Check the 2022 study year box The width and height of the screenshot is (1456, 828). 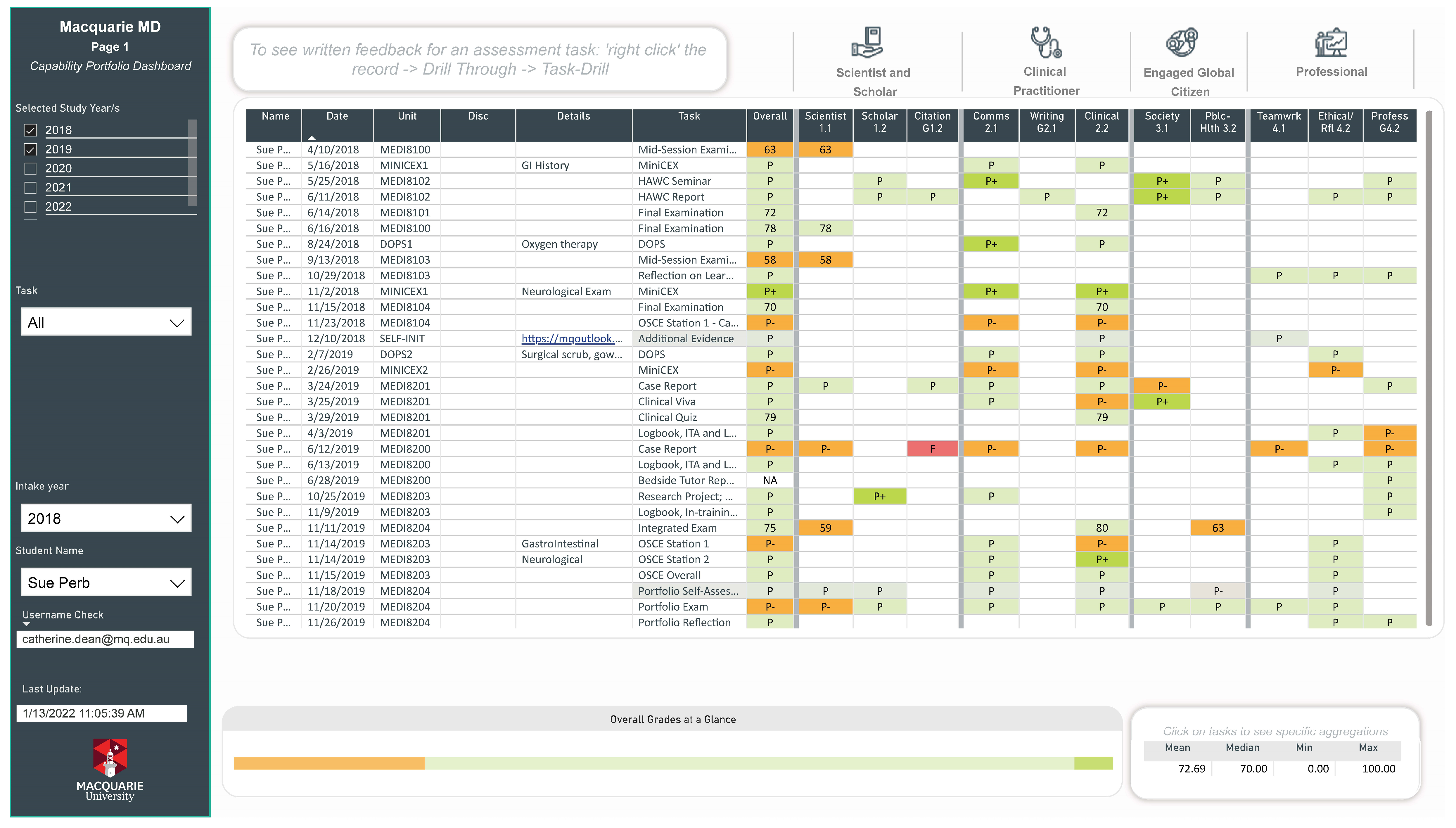(x=31, y=207)
